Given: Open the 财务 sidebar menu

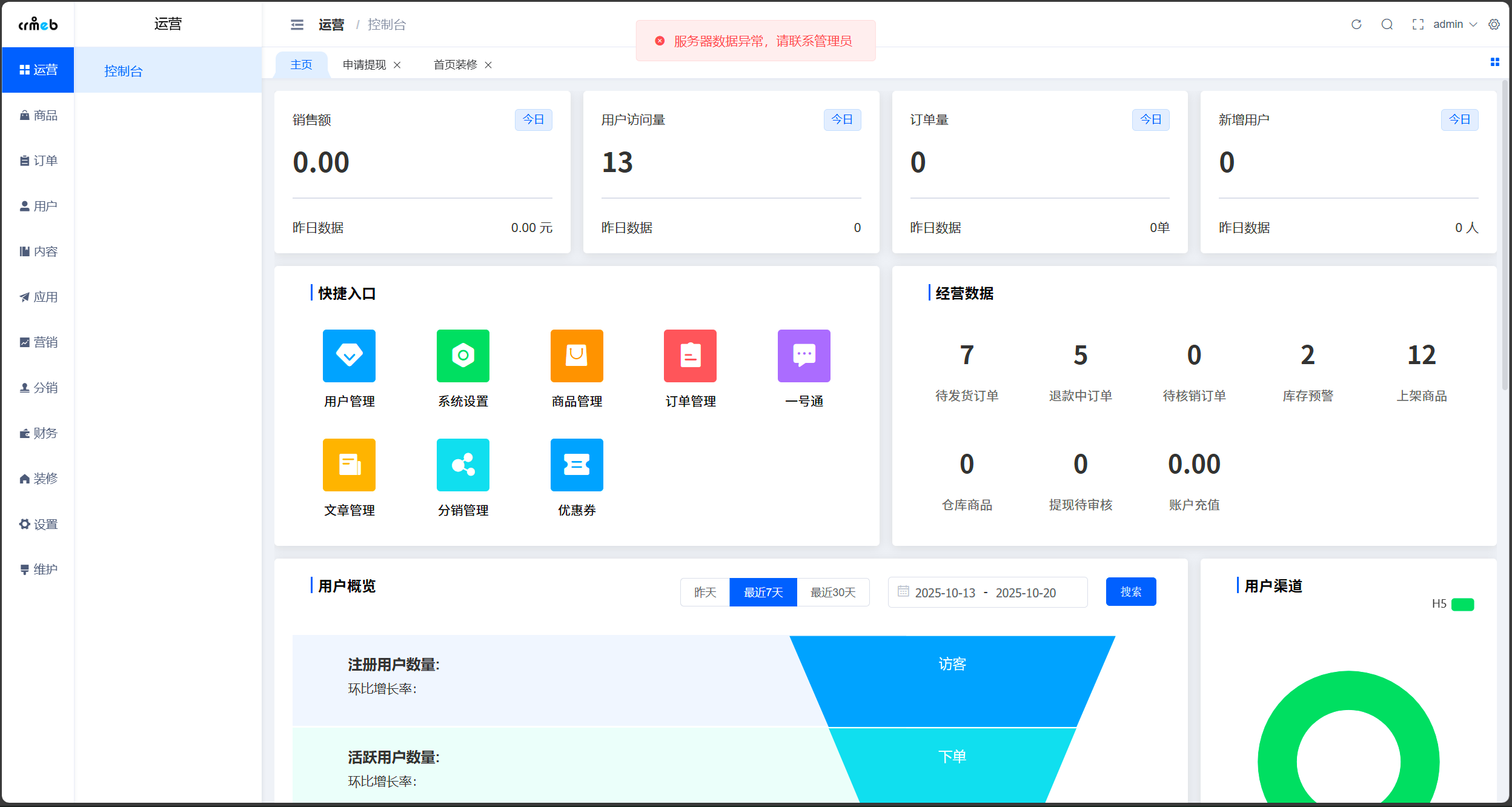Looking at the screenshot, I should (38, 433).
